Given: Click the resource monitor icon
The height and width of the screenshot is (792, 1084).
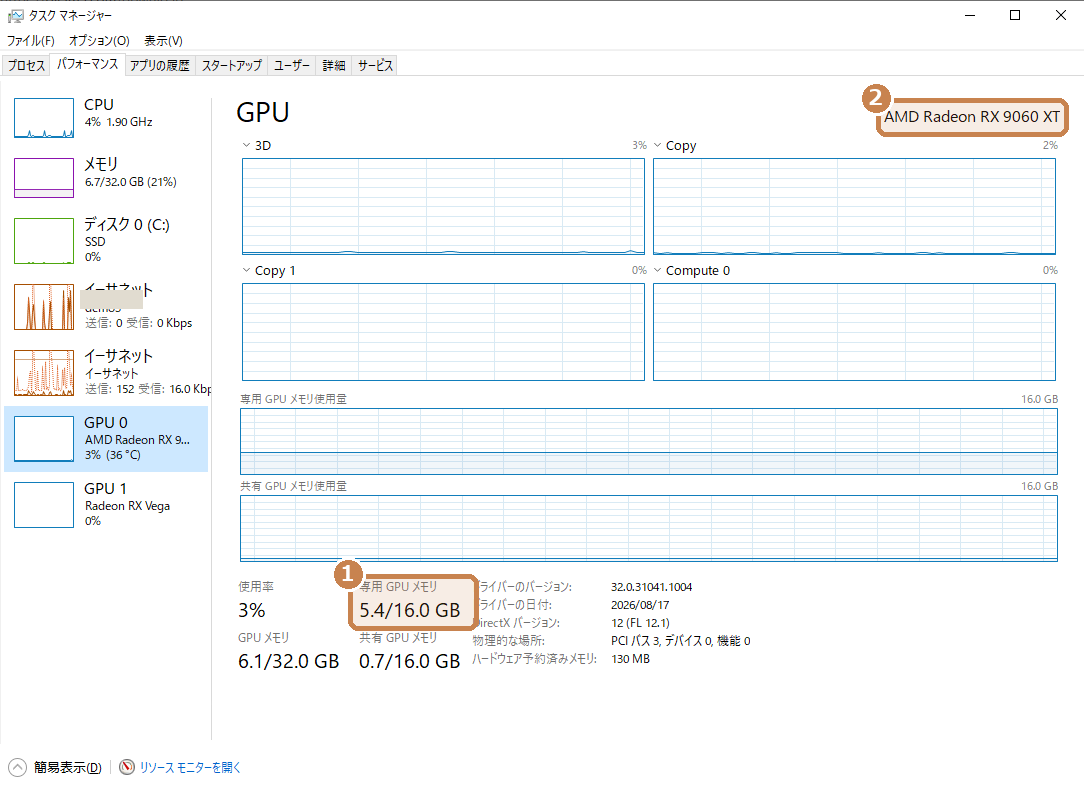Looking at the screenshot, I should tap(127, 767).
